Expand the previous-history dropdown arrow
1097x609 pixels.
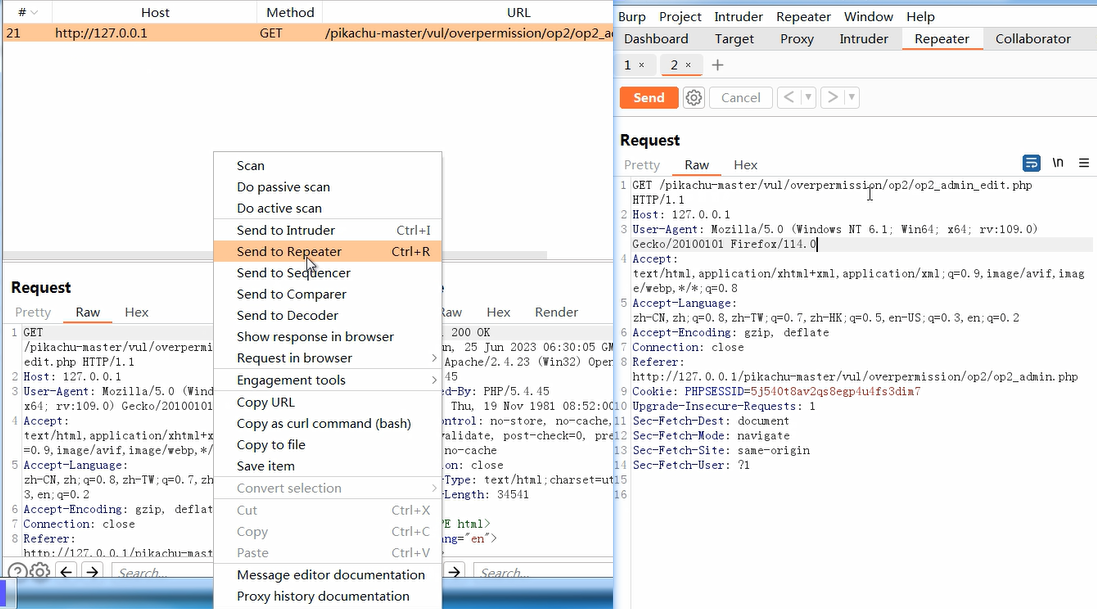pyautogui.click(x=808, y=97)
